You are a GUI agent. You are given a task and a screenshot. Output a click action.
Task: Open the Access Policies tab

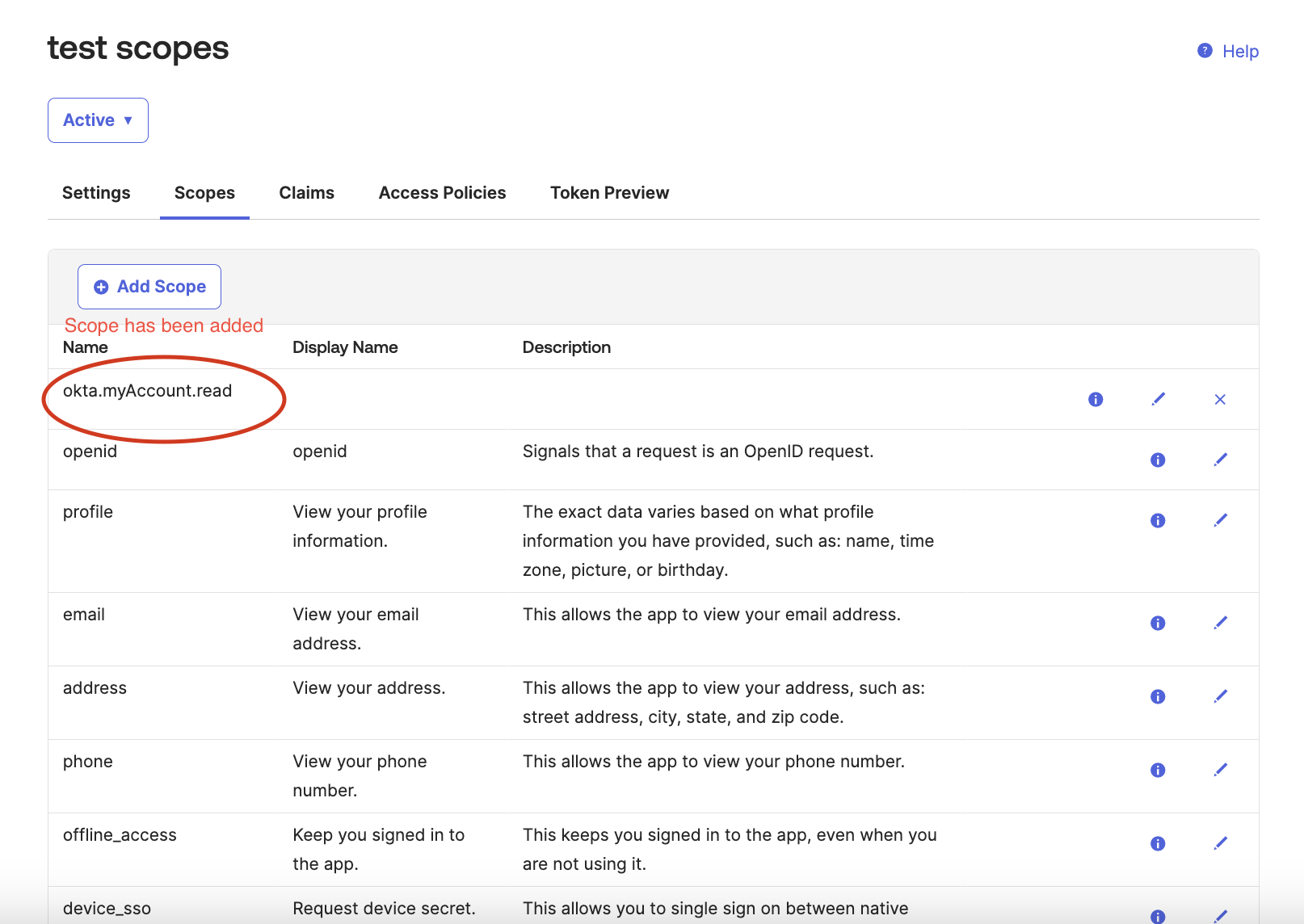(442, 193)
